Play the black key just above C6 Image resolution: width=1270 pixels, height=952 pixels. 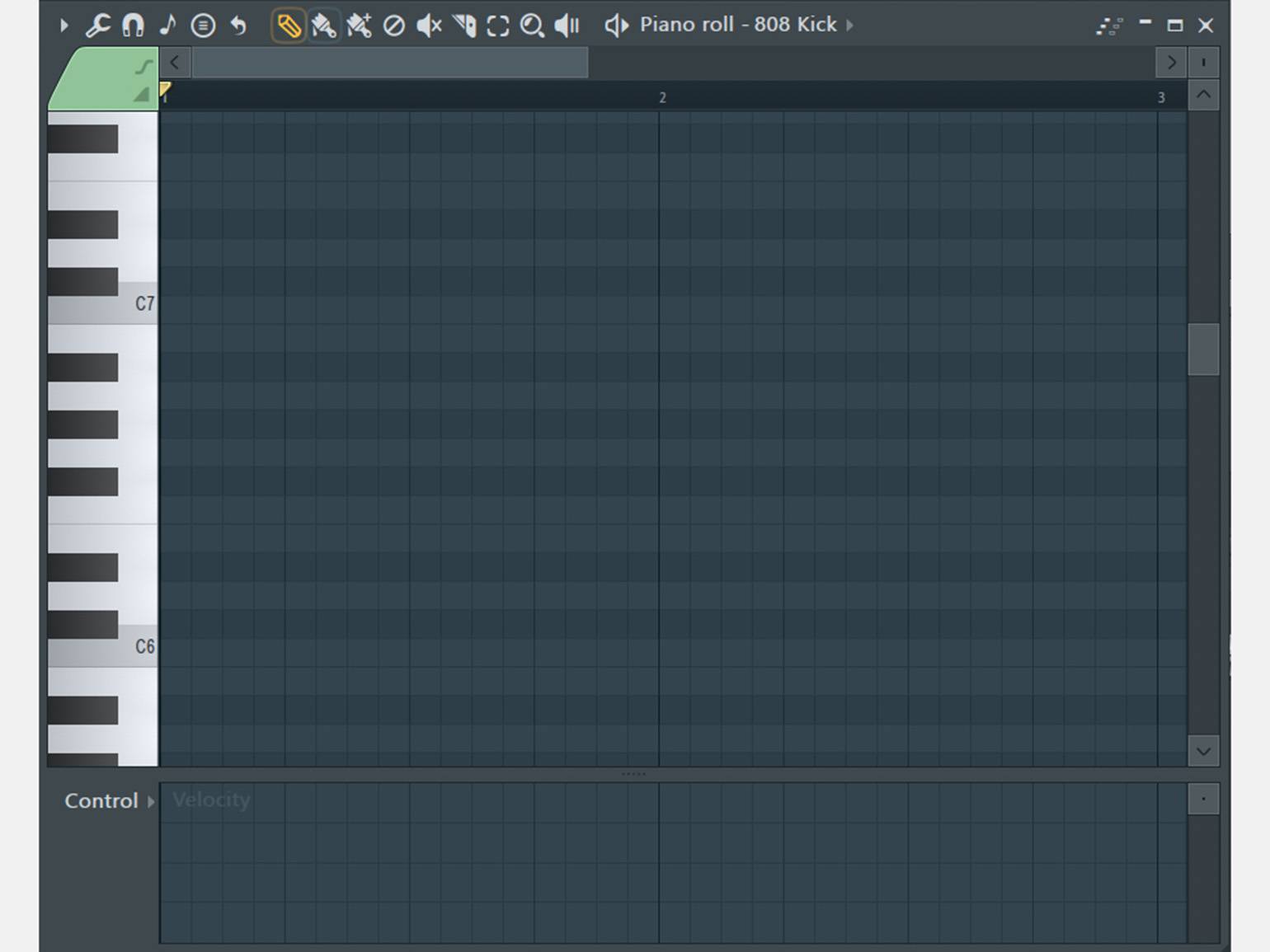point(82,624)
